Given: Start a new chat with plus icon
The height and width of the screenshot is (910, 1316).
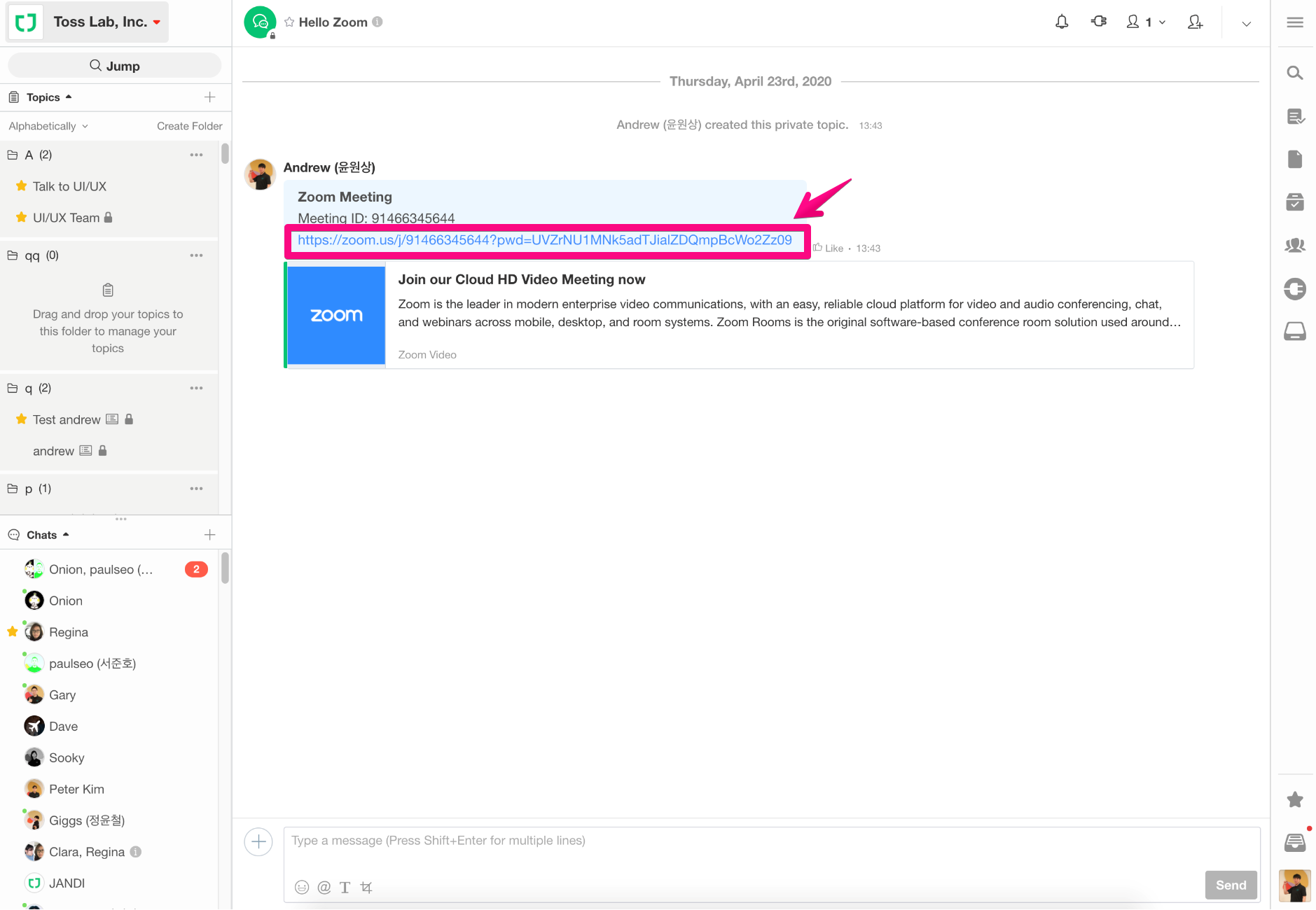Looking at the screenshot, I should [209, 535].
